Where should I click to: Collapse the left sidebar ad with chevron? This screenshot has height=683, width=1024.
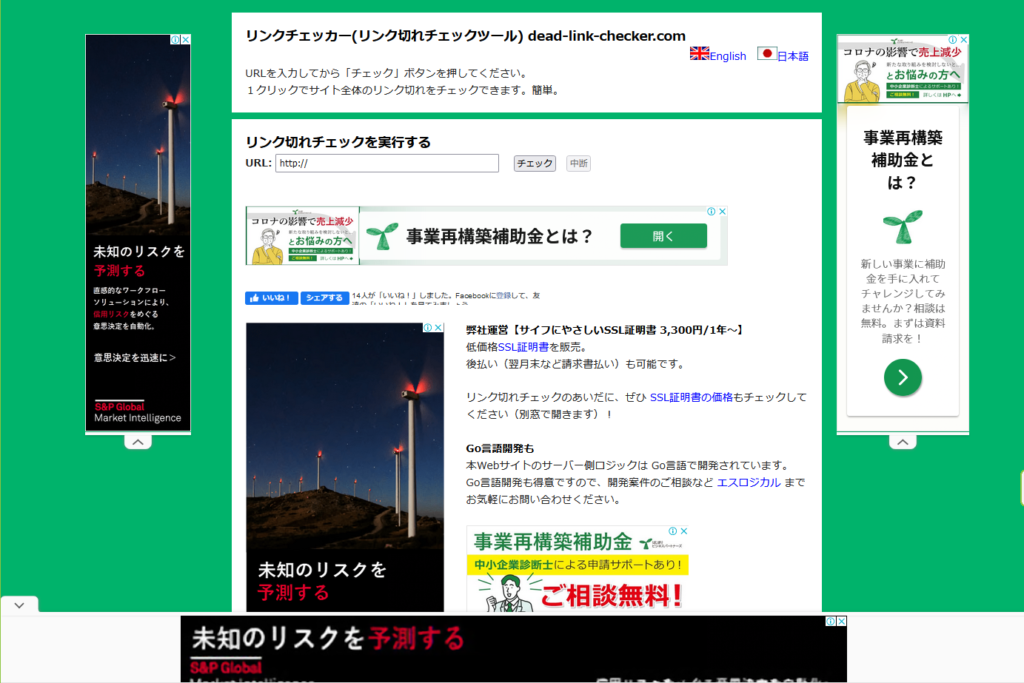click(x=138, y=442)
